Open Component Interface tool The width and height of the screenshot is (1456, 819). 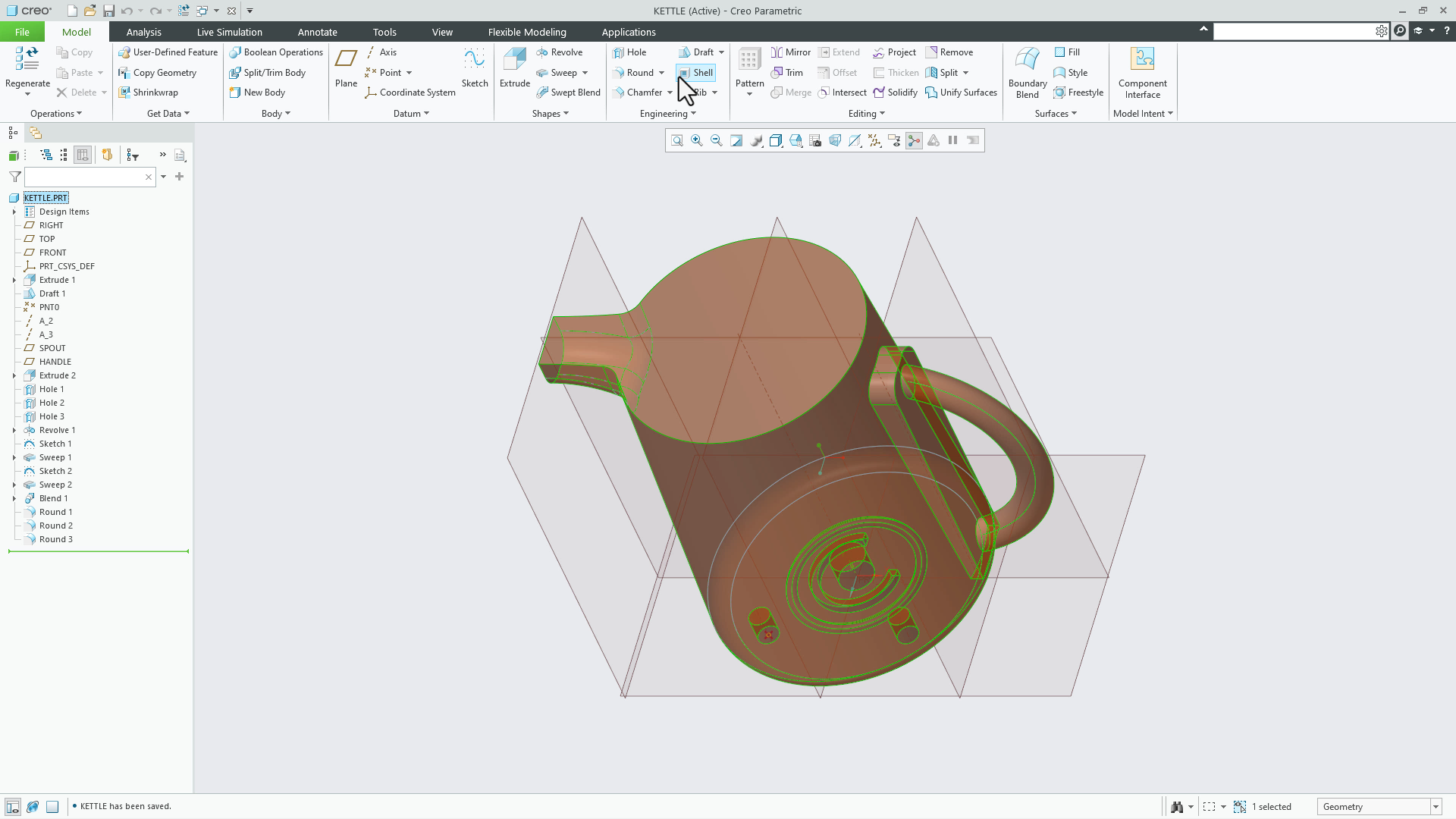click(x=1142, y=72)
